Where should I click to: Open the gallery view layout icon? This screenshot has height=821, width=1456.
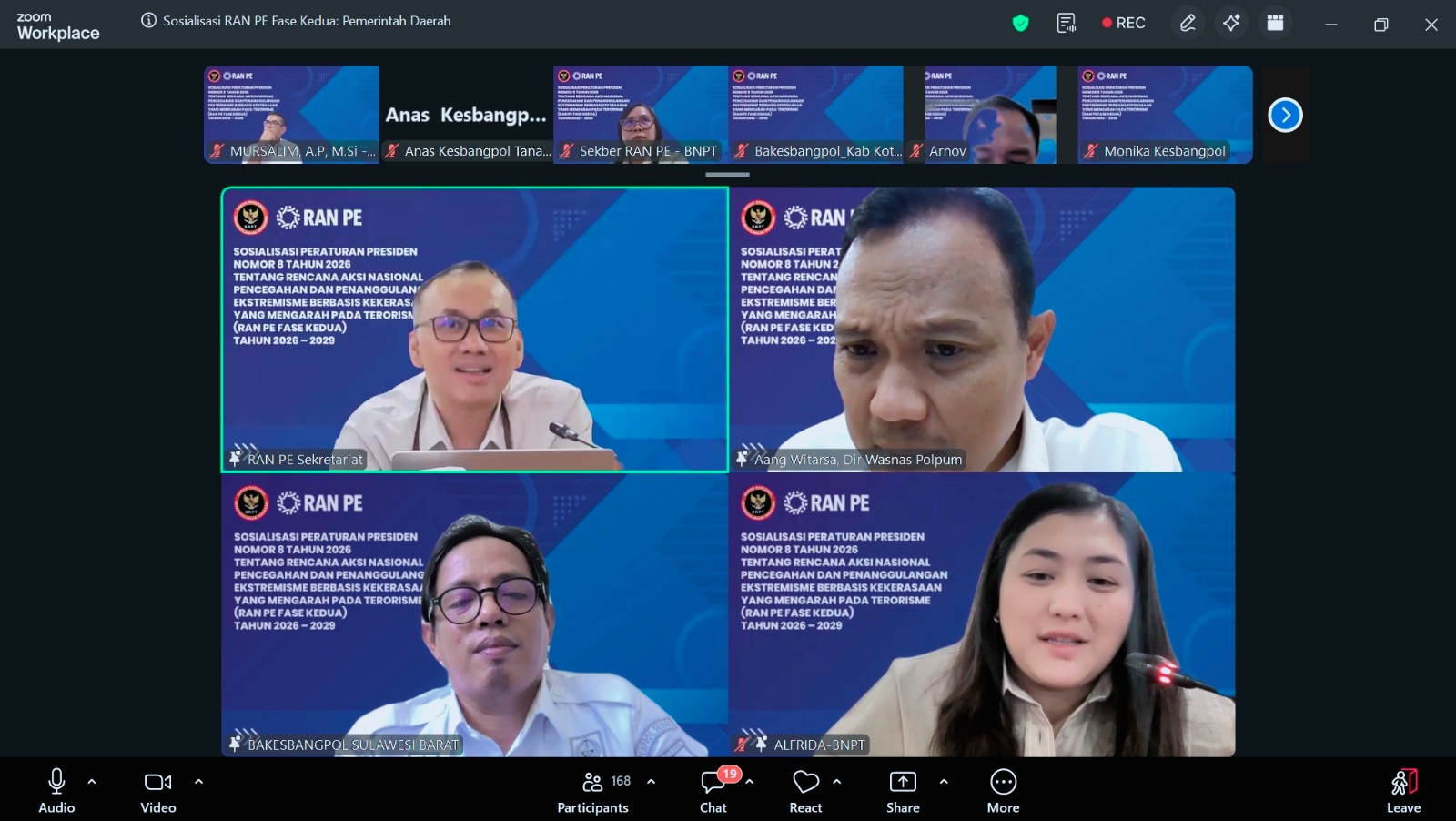pyautogui.click(x=1275, y=23)
